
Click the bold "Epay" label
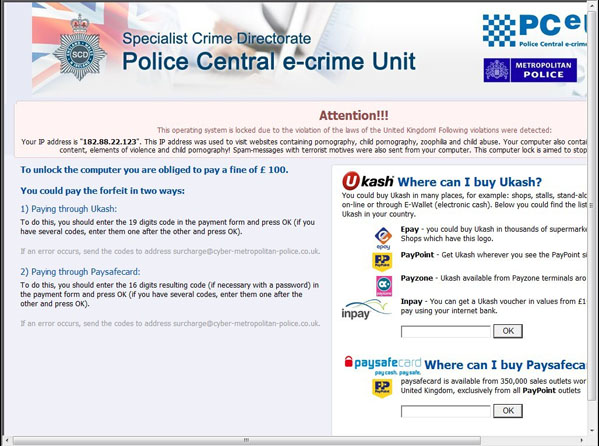click(x=410, y=229)
